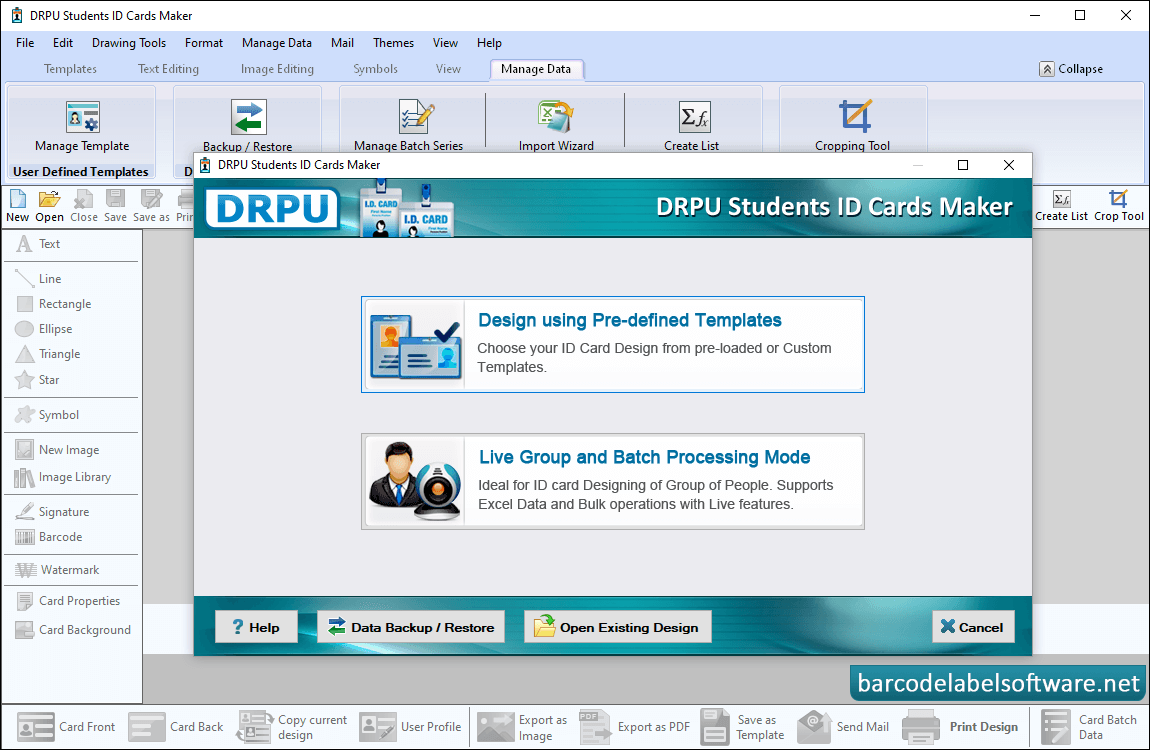This screenshot has height=750, width=1150.
Task: Collapse the ribbon panel
Action: tap(1072, 69)
